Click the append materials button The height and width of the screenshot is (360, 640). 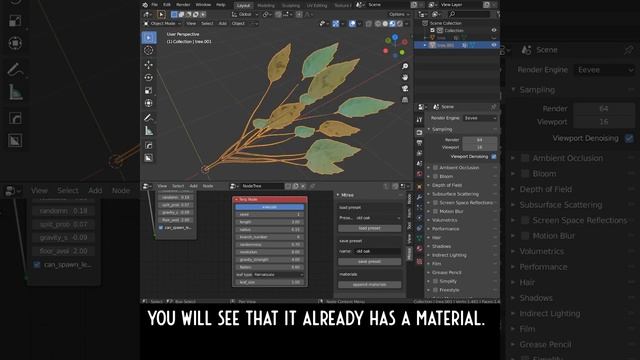pyautogui.click(x=370, y=284)
